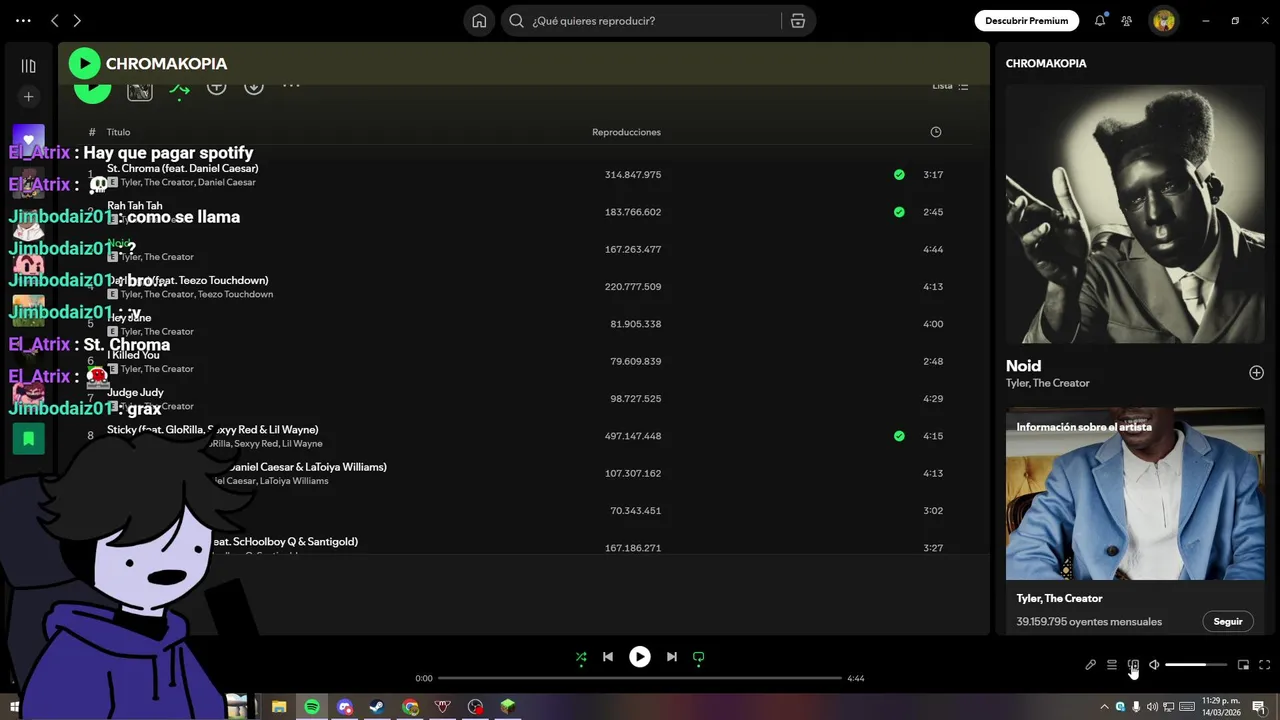The image size is (1280, 720).
Task: Go forward with the right arrow
Action: (77, 20)
